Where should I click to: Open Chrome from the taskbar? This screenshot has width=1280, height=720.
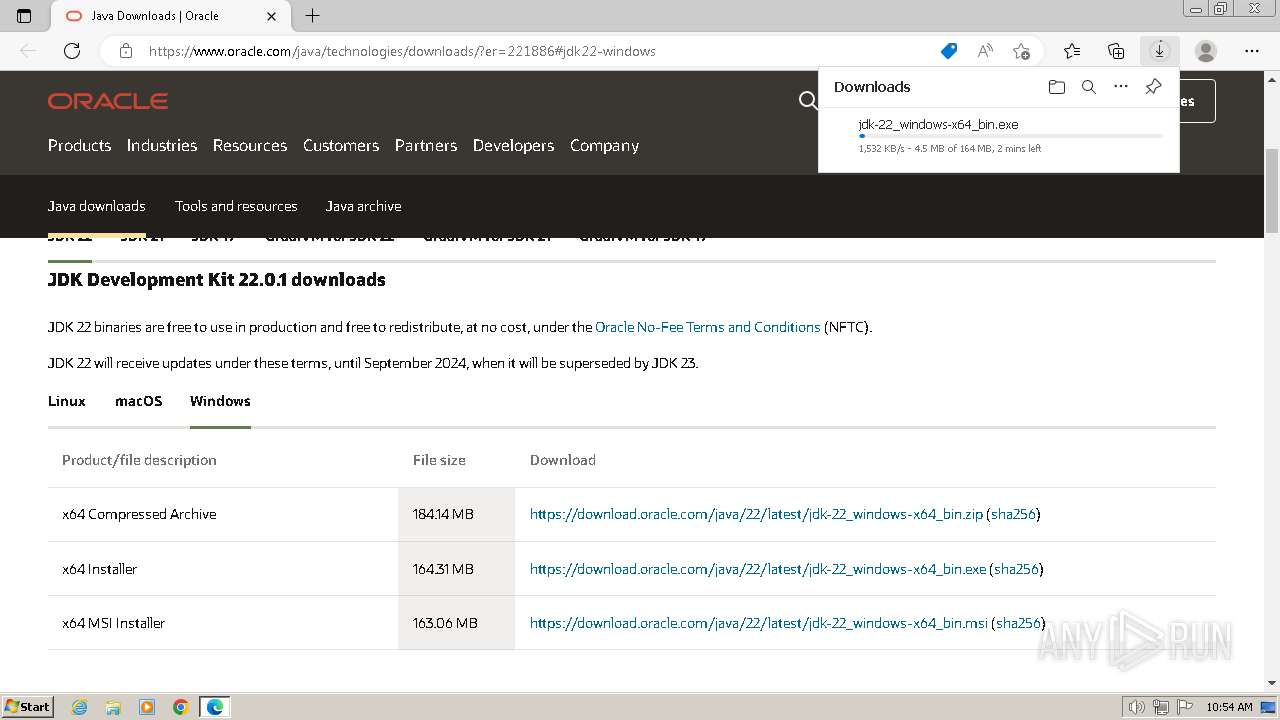point(181,707)
